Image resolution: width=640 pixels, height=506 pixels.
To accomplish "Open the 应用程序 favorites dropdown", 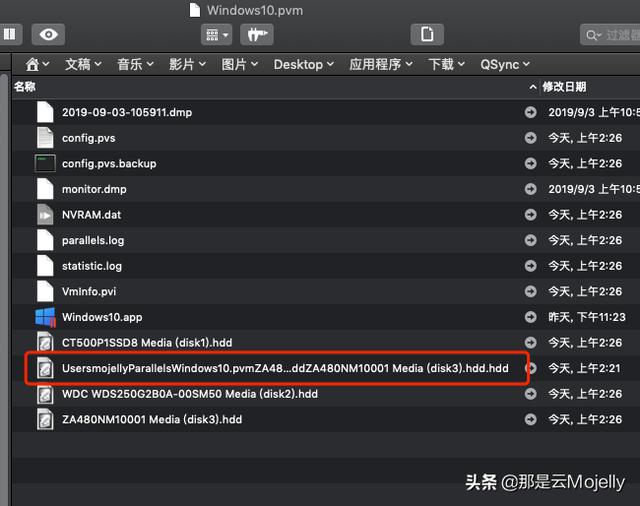I will coord(381,64).
